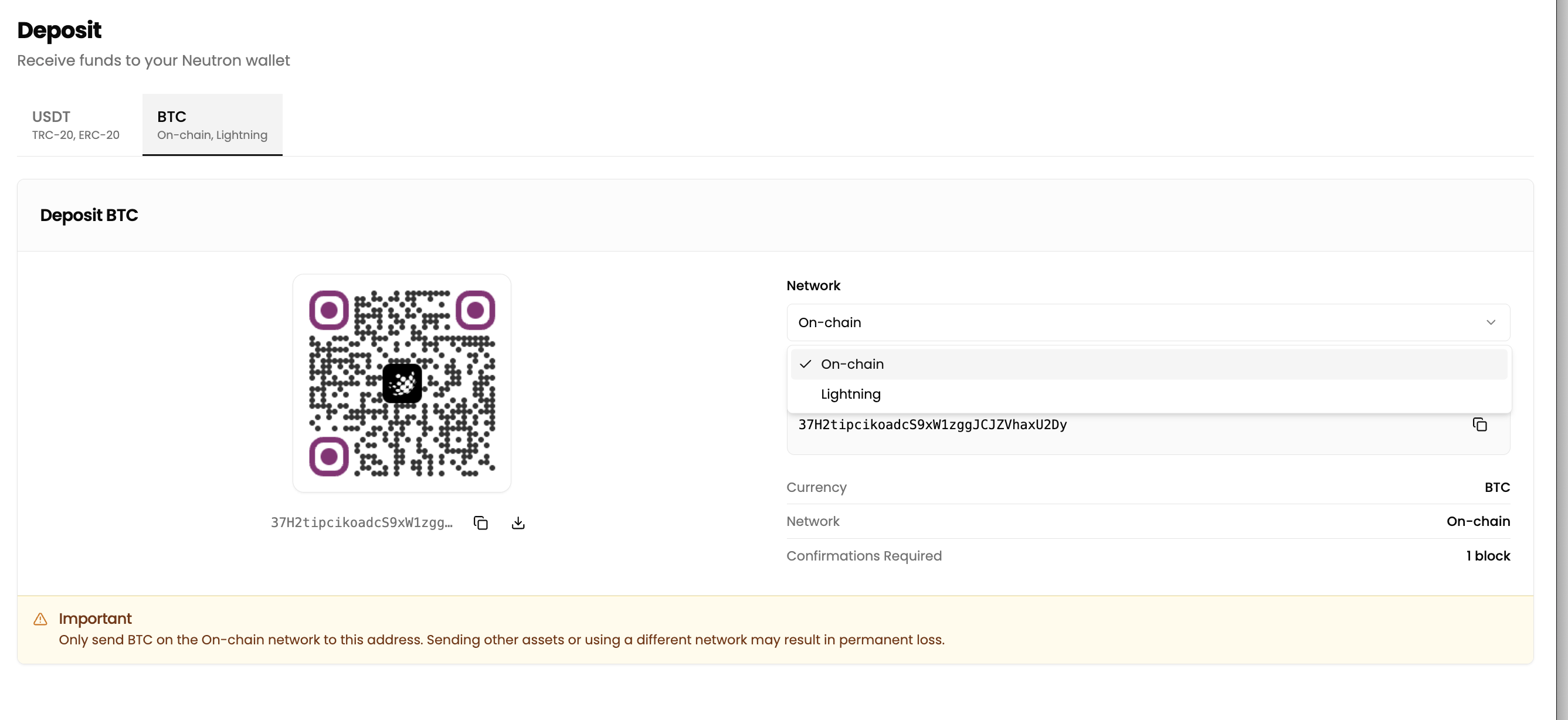Select the On-chain network option

[851, 364]
